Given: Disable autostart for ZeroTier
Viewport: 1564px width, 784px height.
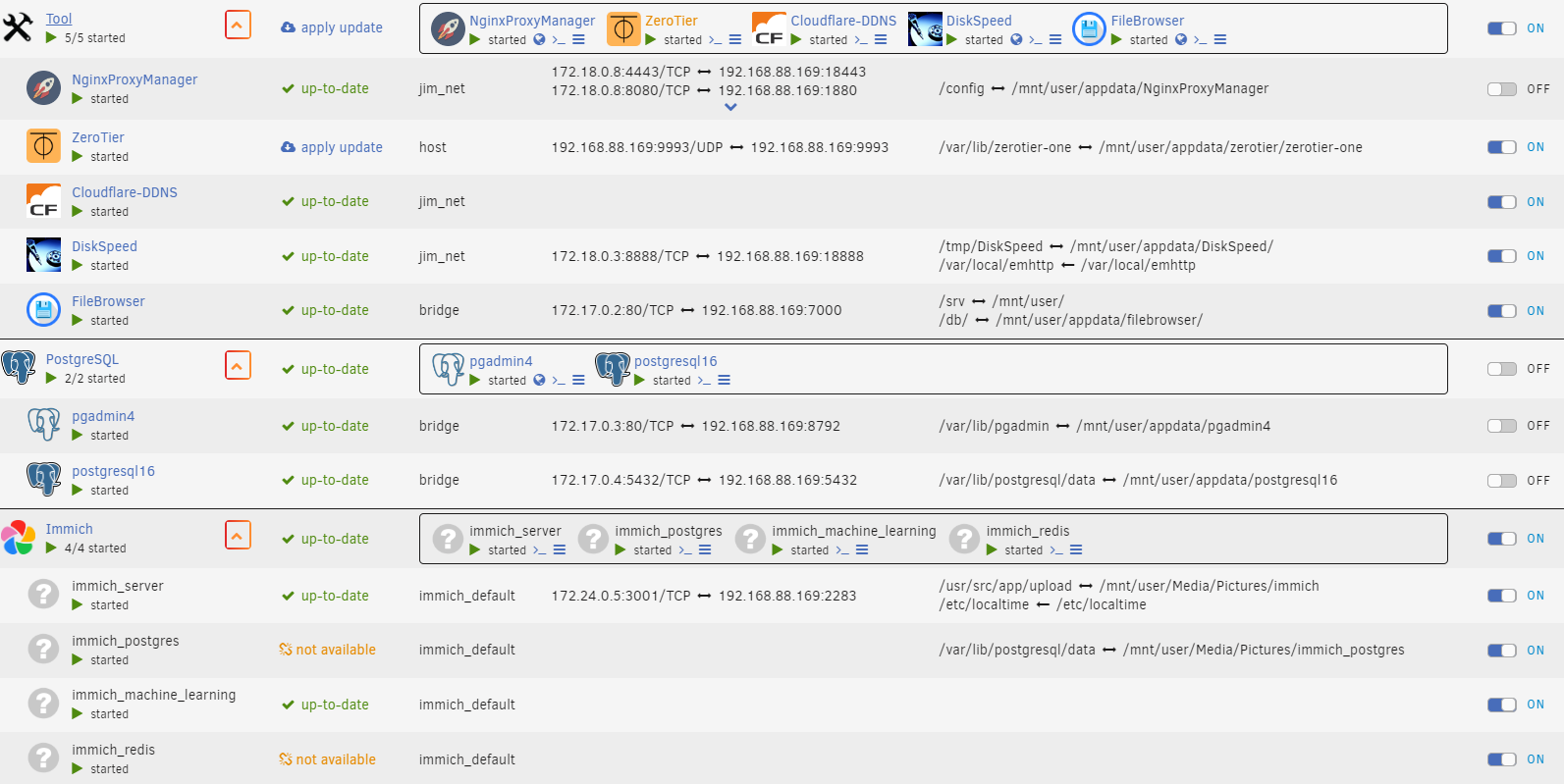Looking at the screenshot, I should tap(1502, 147).
